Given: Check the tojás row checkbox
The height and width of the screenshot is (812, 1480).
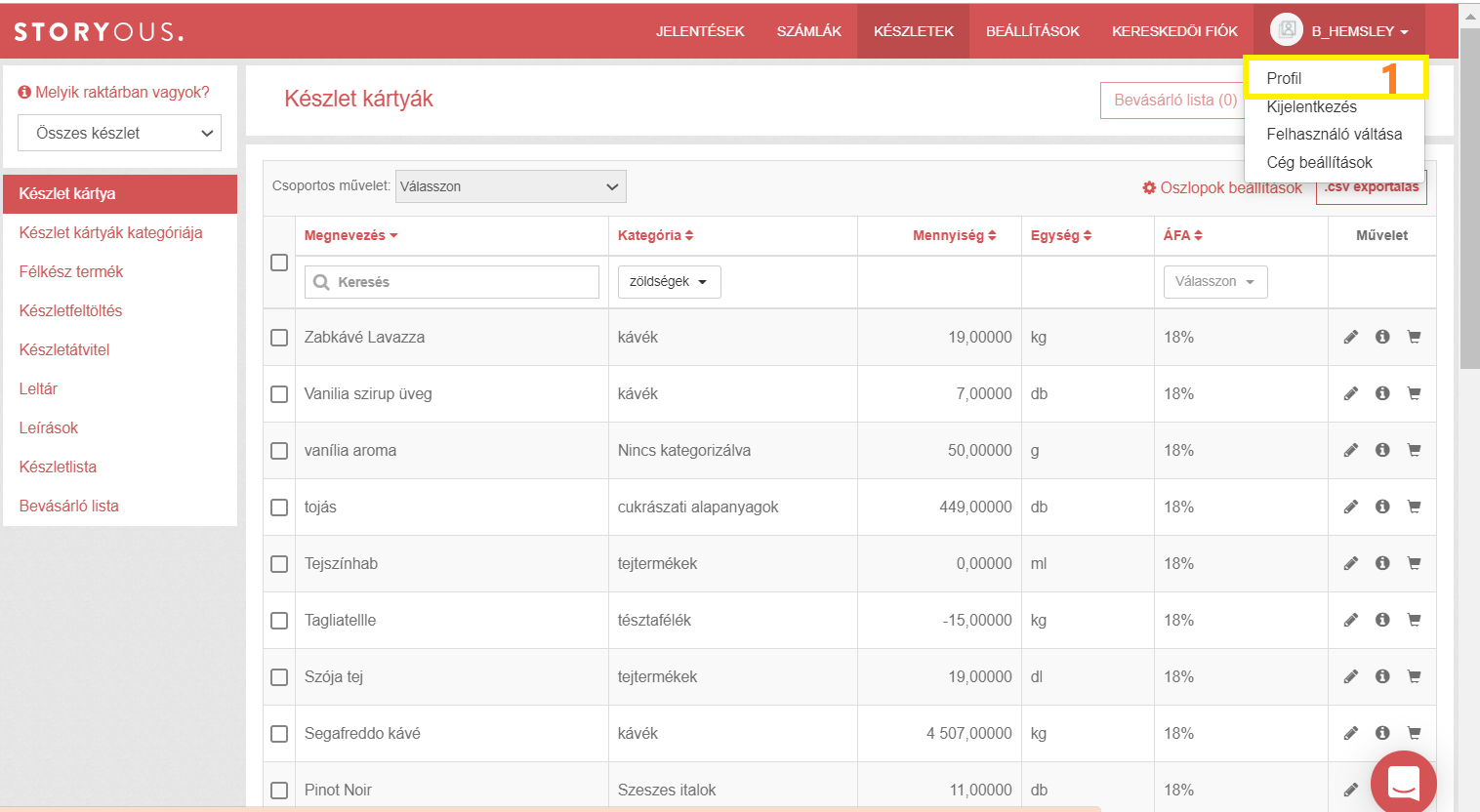Looking at the screenshot, I should [279, 507].
